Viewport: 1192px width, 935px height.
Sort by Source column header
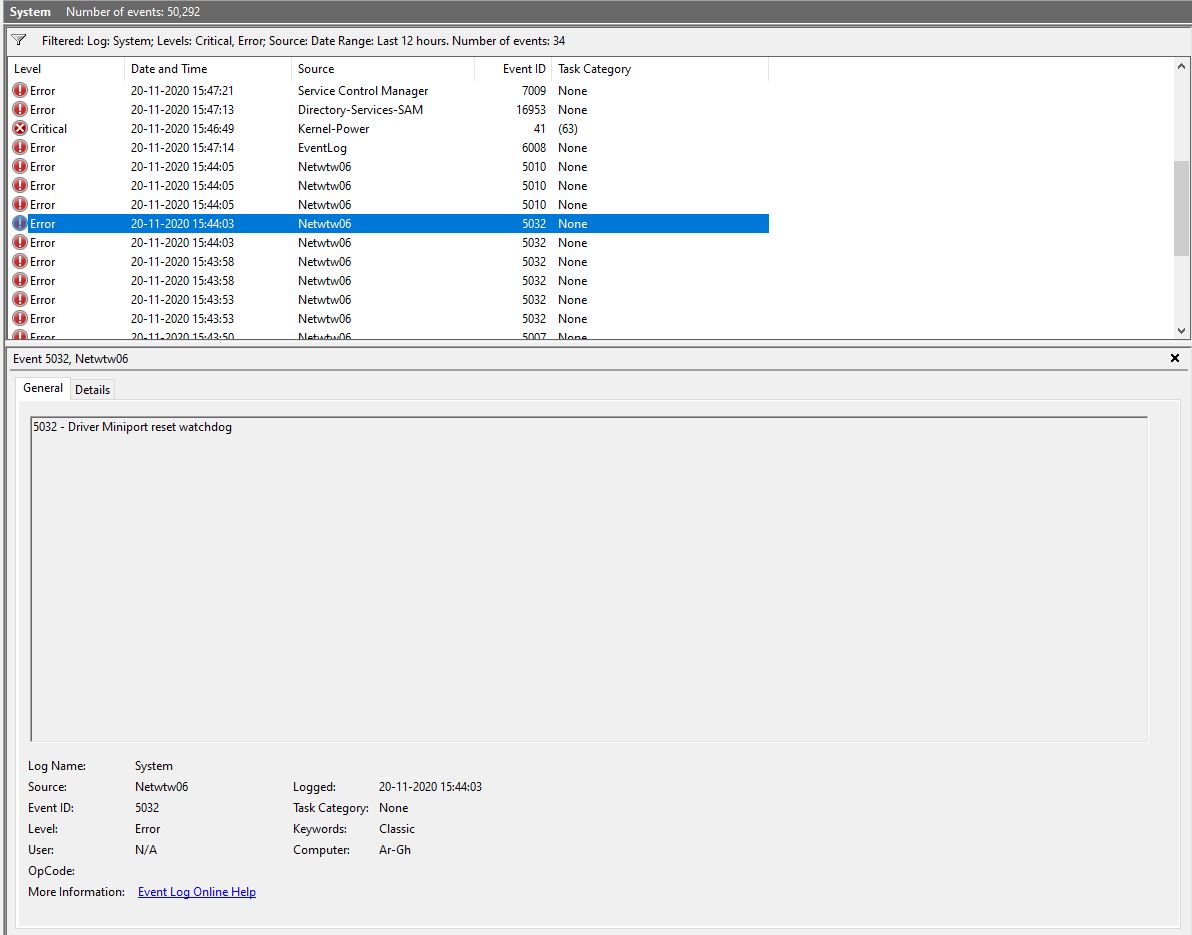pos(383,69)
